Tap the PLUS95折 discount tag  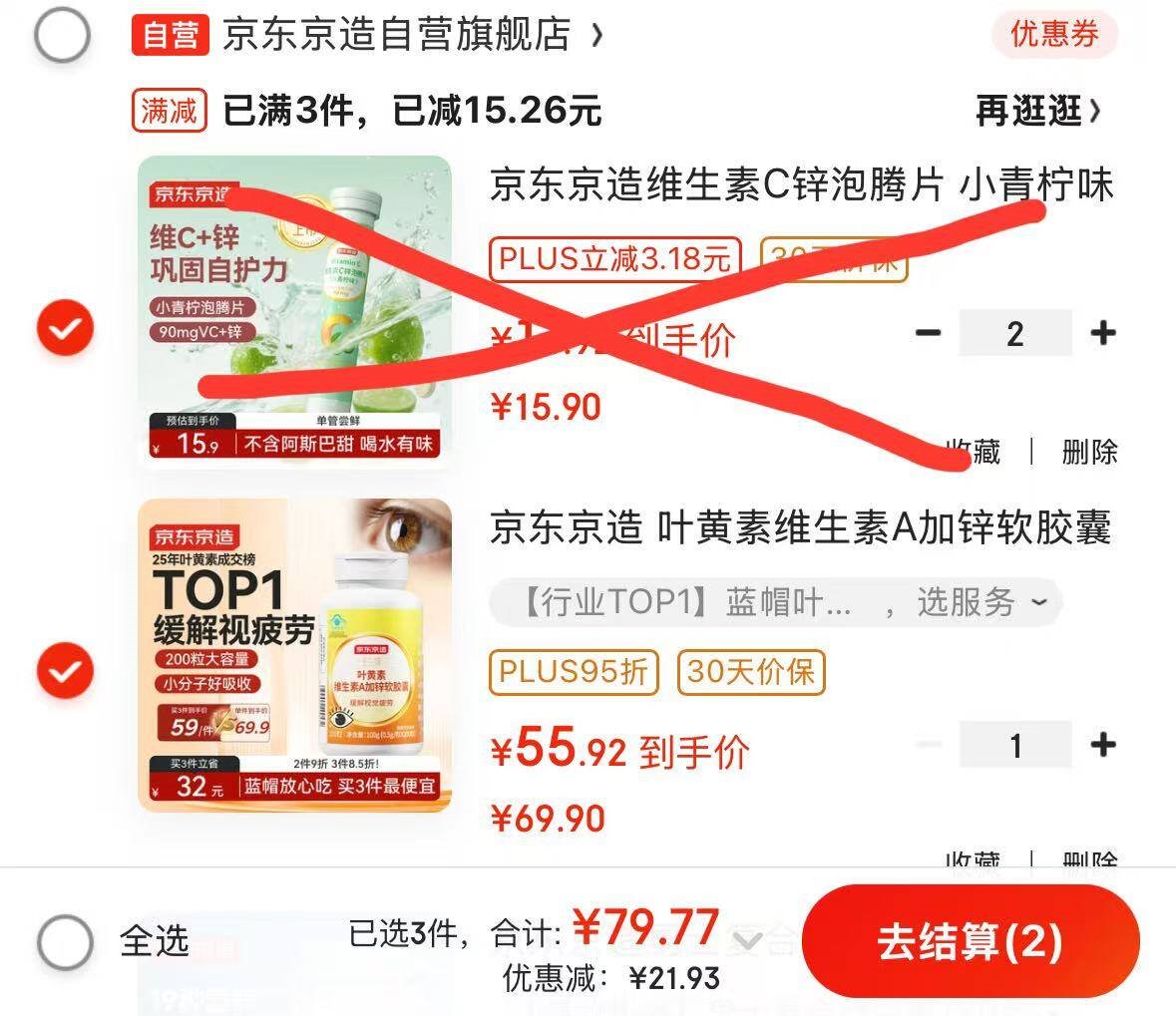tap(574, 672)
